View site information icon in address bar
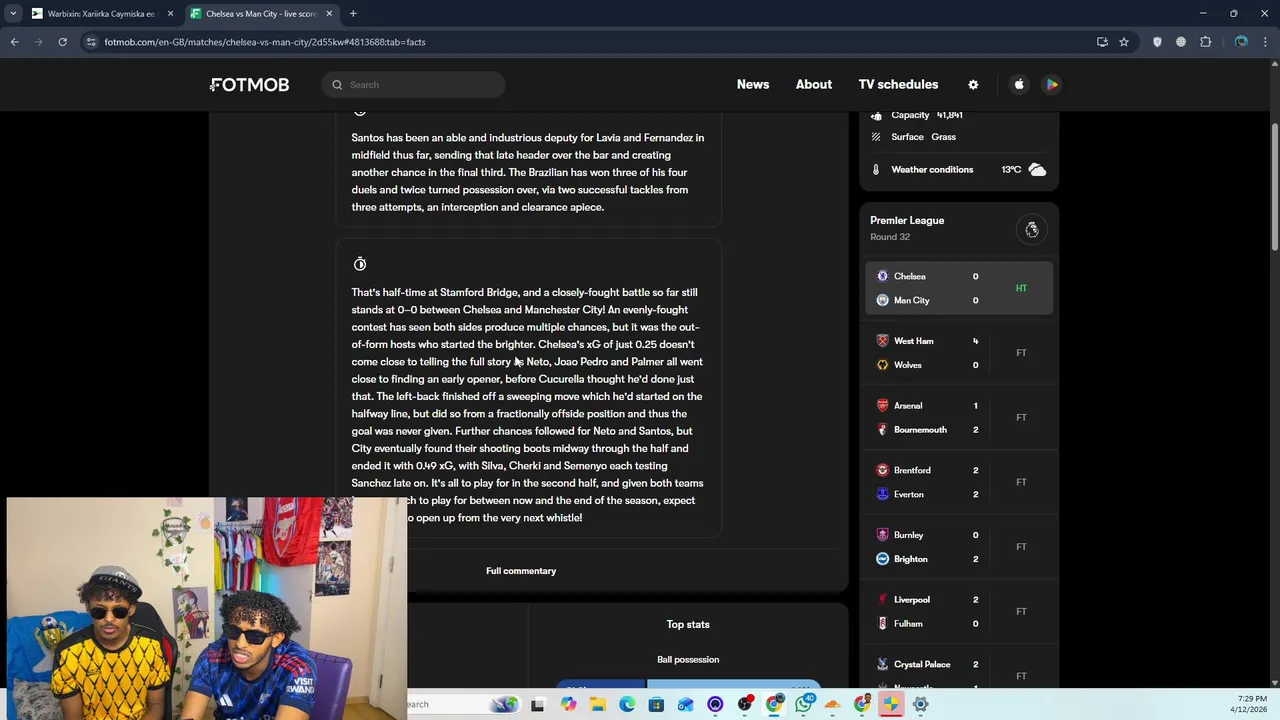Image resolution: width=1280 pixels, height=720 pixels. click(91, 42)
